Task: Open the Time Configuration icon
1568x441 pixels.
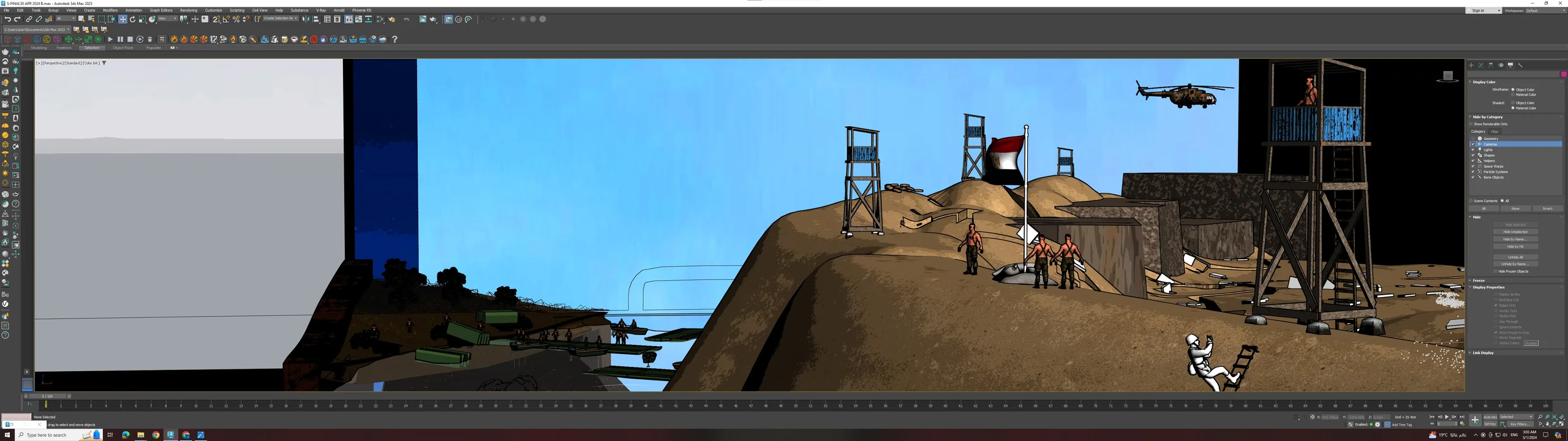Action: [x=1463, y=424]
